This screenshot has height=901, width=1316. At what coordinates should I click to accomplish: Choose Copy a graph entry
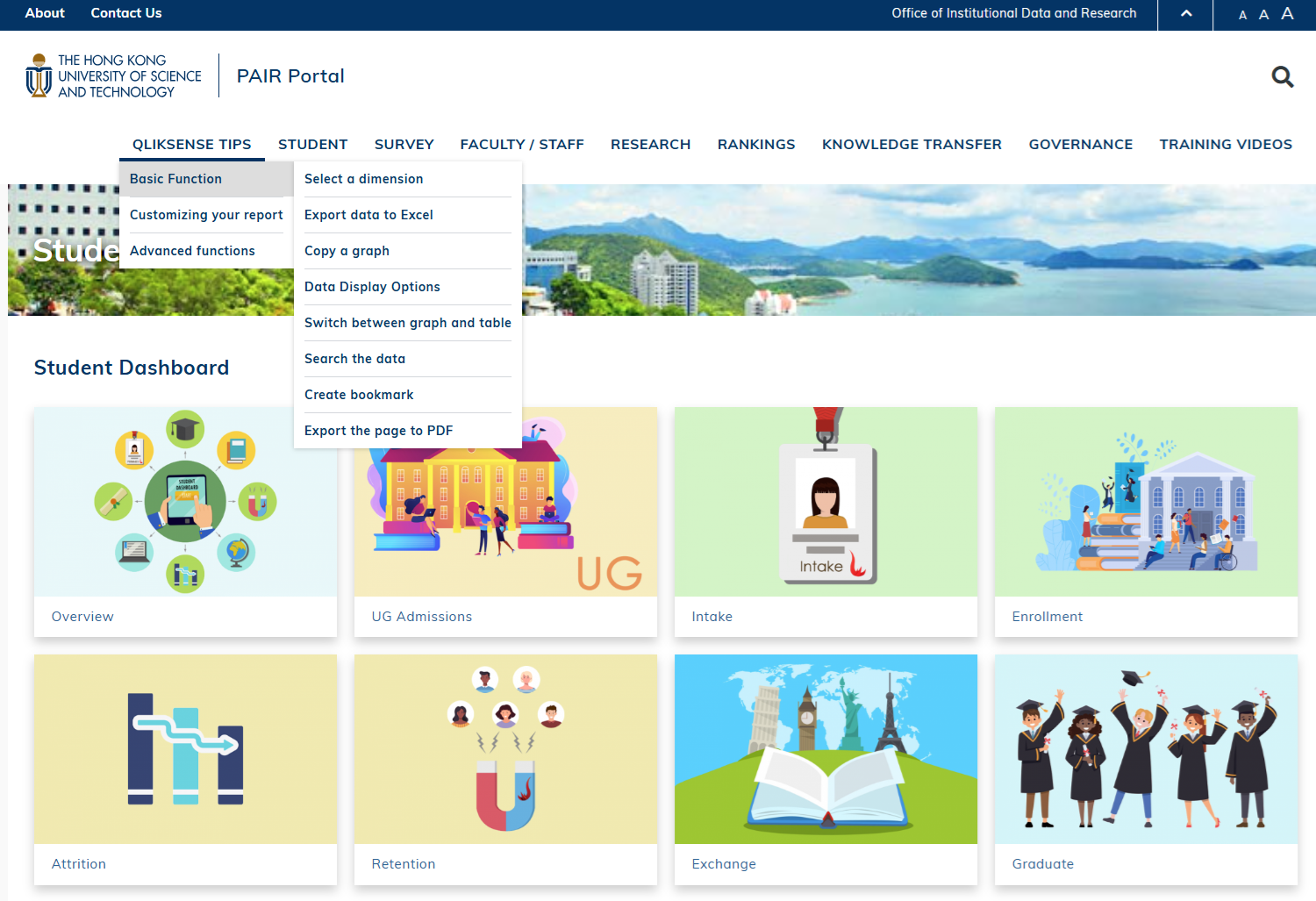[408, 251]
